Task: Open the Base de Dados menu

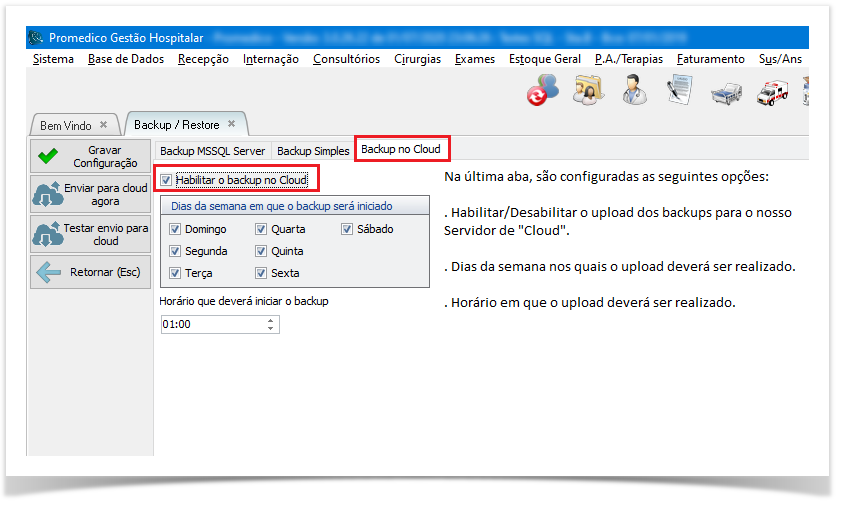Action: click(126, 59)
